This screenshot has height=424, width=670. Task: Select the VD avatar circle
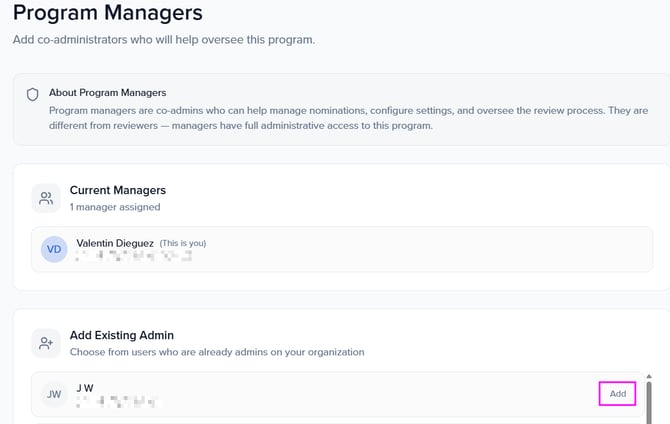[x=54, y=249]
